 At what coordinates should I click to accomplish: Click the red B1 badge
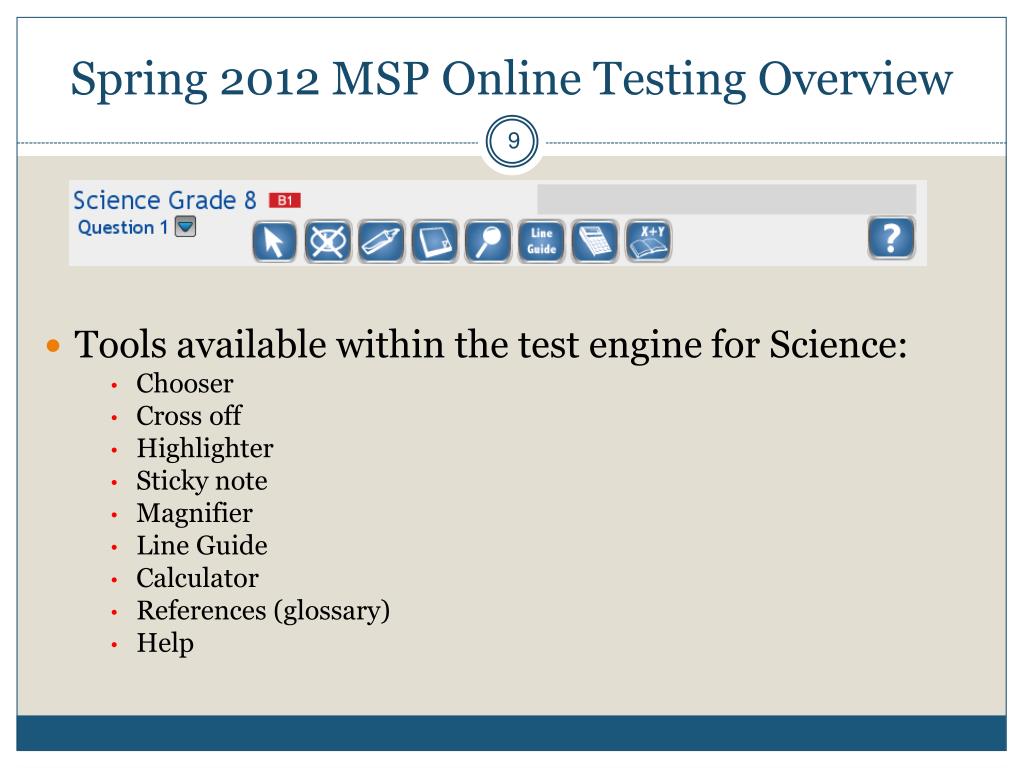(285, 200)
